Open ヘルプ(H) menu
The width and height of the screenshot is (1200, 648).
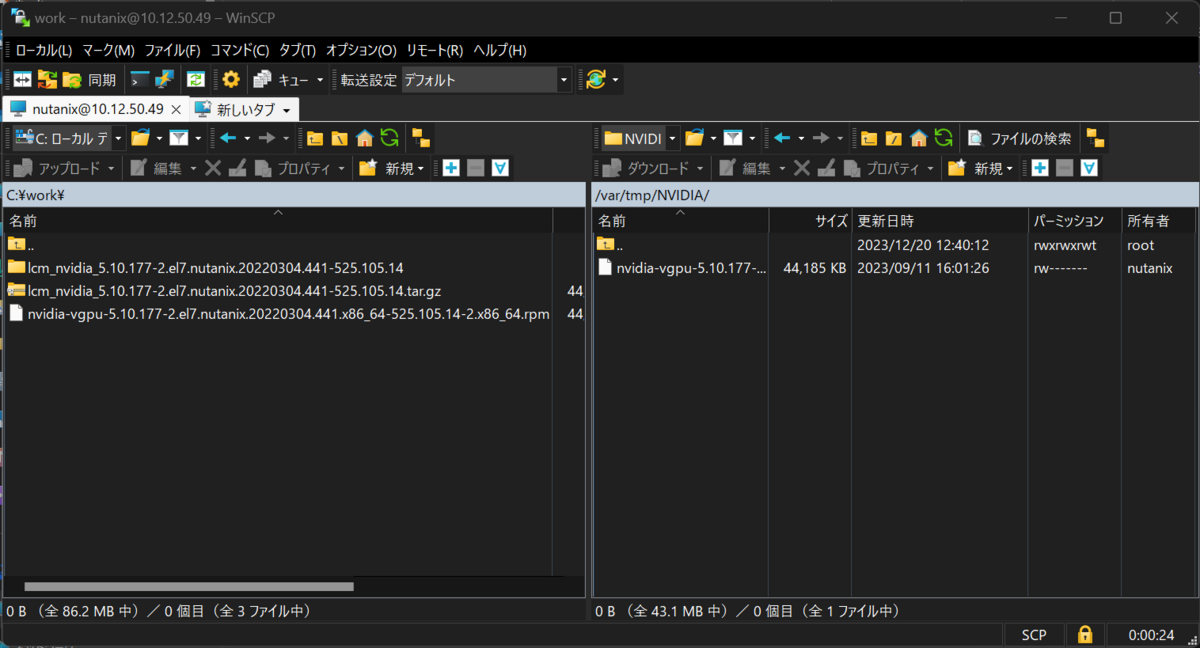tap(499, 50)
